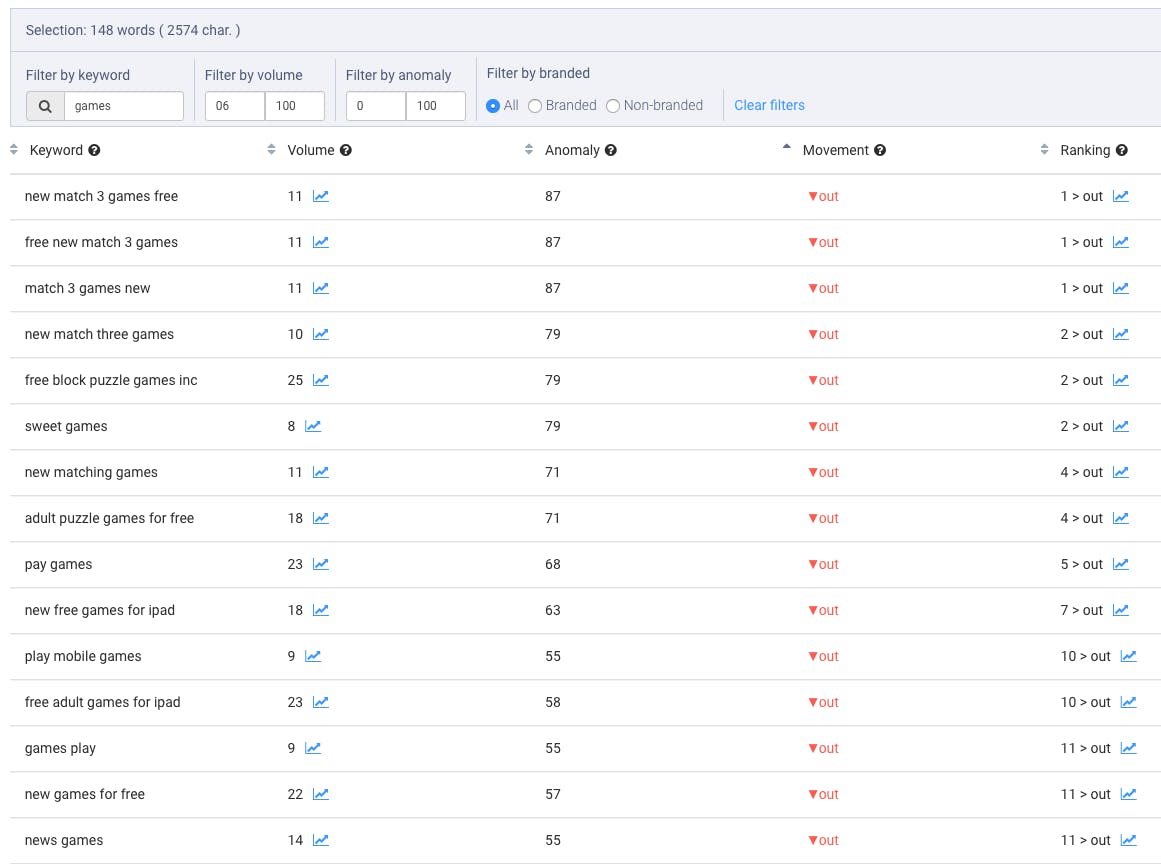Sort table by Keyword column arrows
1161x864 pixels.
14,150
